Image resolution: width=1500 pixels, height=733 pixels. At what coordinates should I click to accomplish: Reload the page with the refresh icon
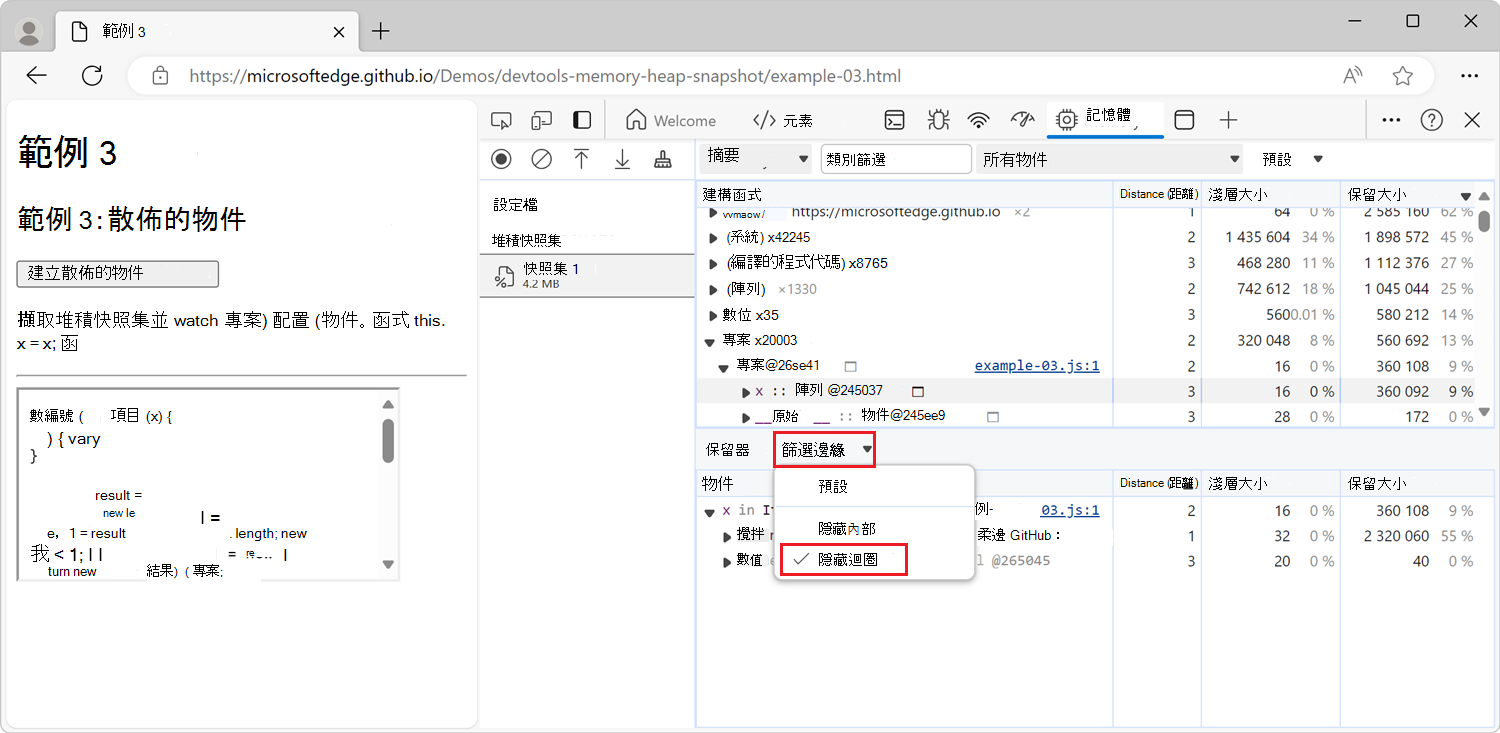pyautogui.click(x=93, y=76)
